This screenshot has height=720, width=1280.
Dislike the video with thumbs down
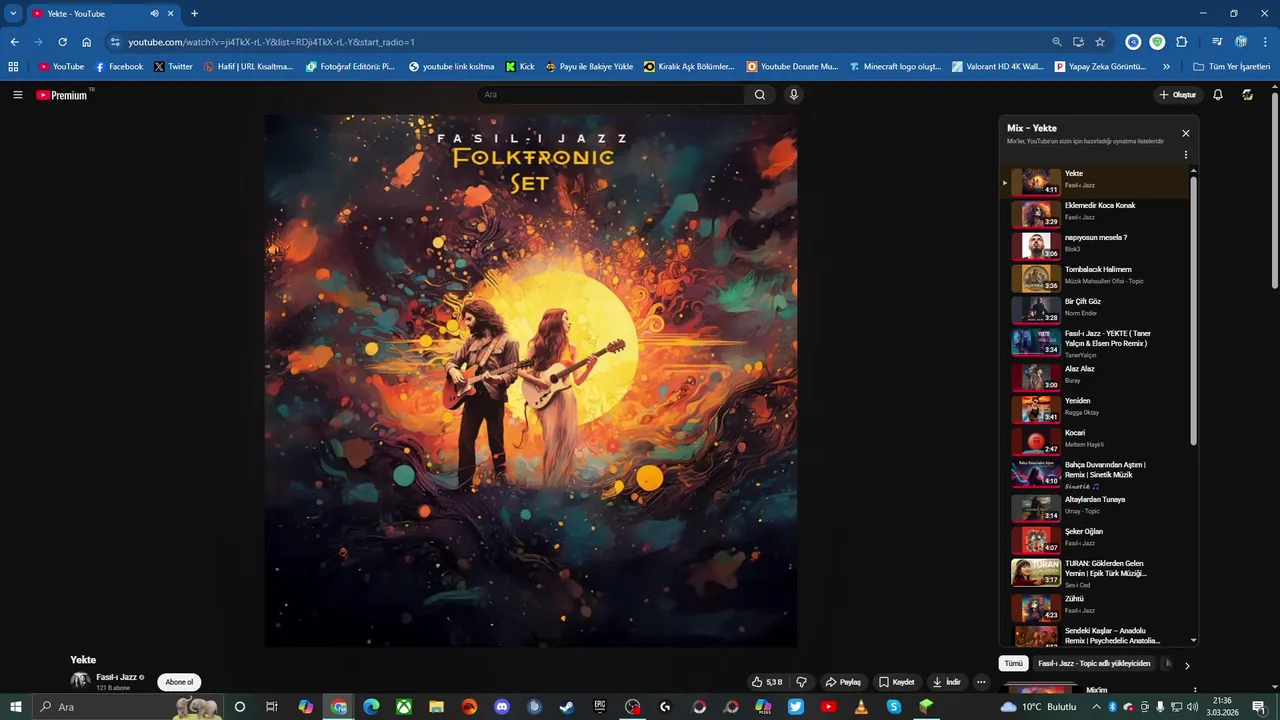point(801,682)
